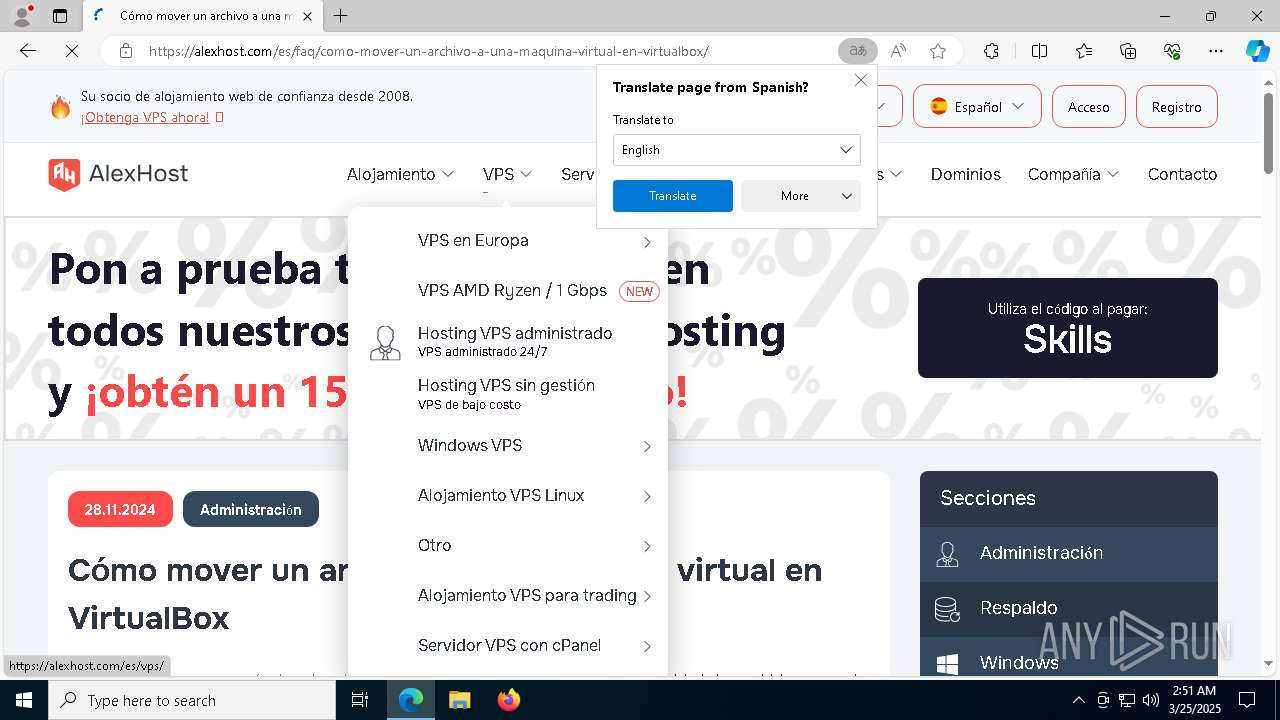Image resolution: width=1280 pixels, height=720 pixels.
Task: Open Task View on taskbar
Action: coord(361,700)
